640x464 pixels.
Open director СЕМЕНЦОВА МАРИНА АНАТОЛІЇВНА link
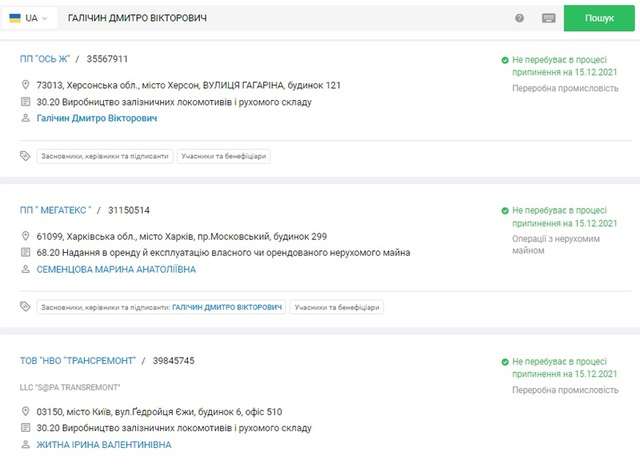[x=115, y=269]
